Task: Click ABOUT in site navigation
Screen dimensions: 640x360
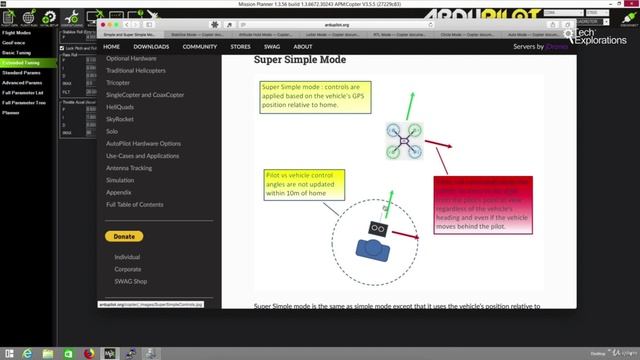Action: point(303,47)
